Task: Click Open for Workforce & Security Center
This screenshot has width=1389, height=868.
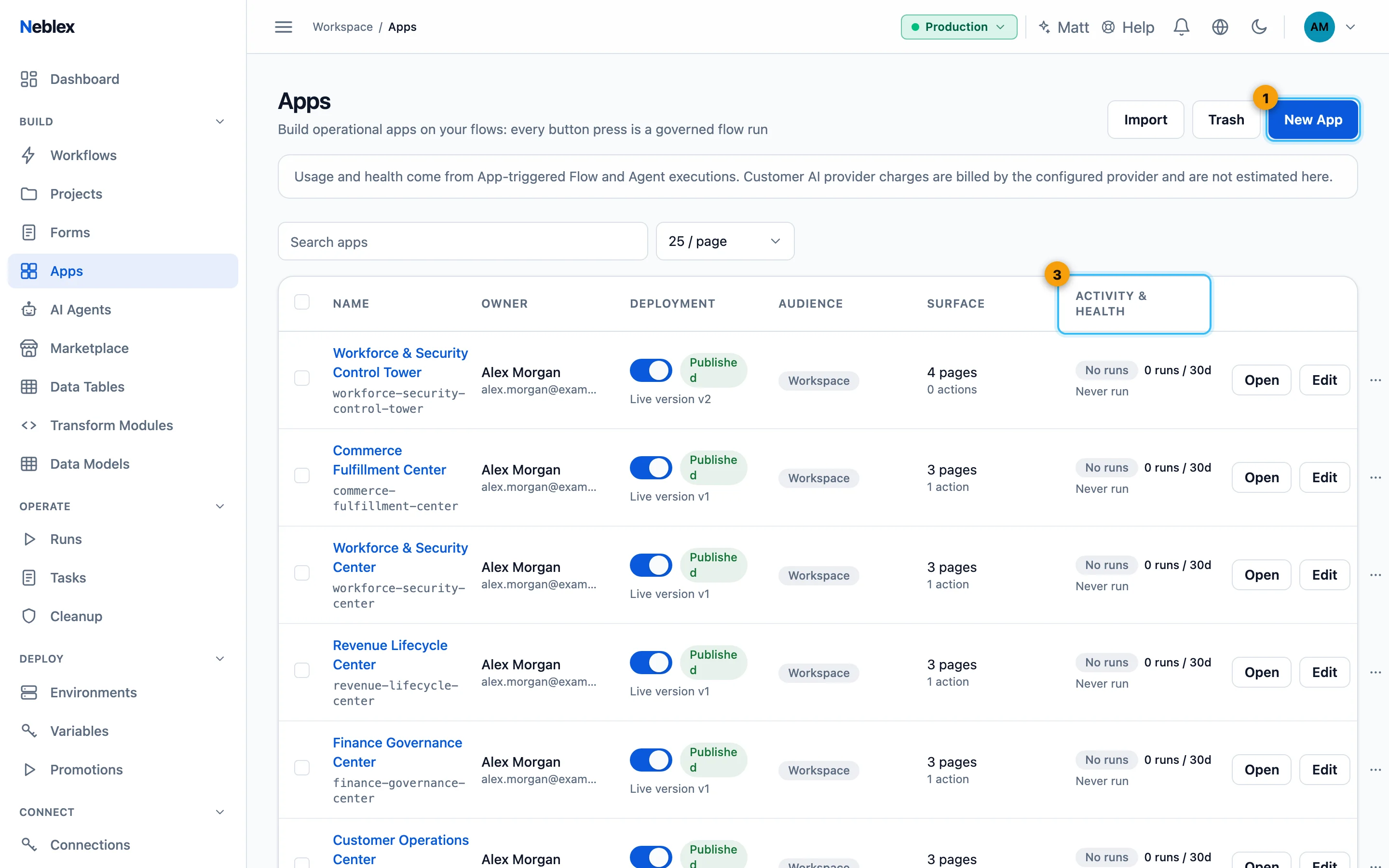Action: pos(1261,575)
